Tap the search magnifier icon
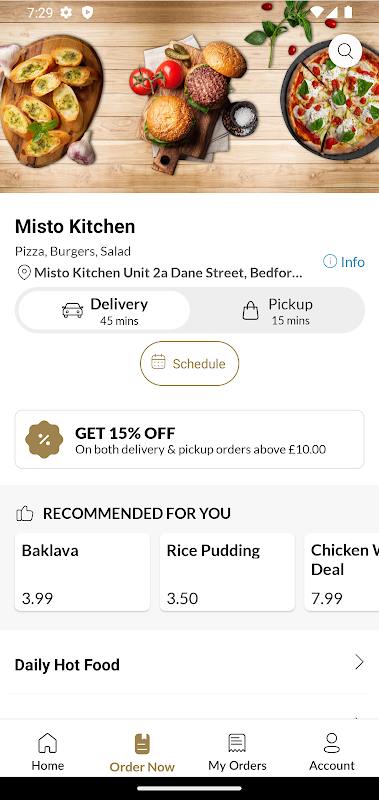Image resolution: width=379 pixels, height=800 pixels. (345, 51)
